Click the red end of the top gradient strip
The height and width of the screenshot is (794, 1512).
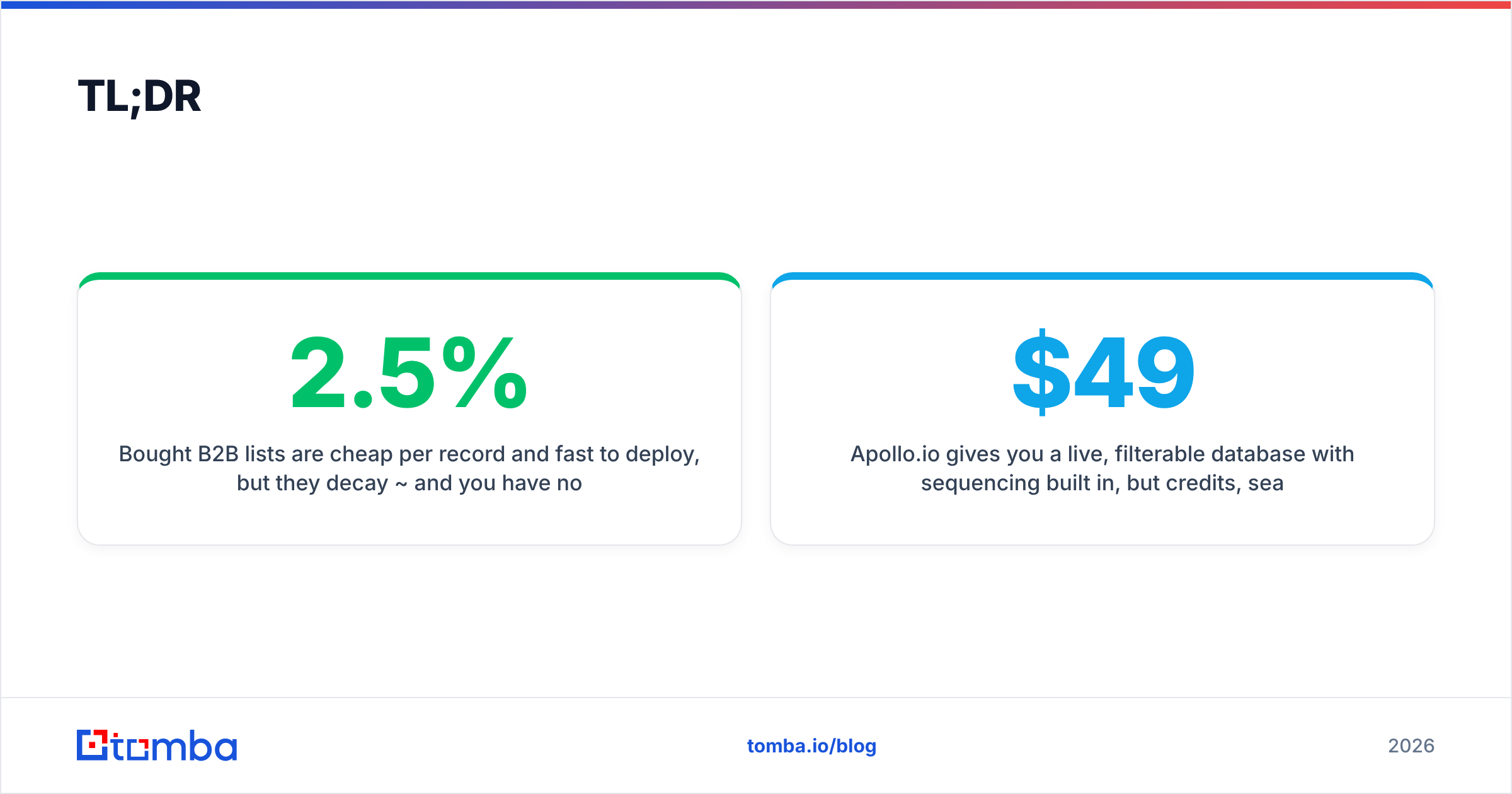point(1474,4)
